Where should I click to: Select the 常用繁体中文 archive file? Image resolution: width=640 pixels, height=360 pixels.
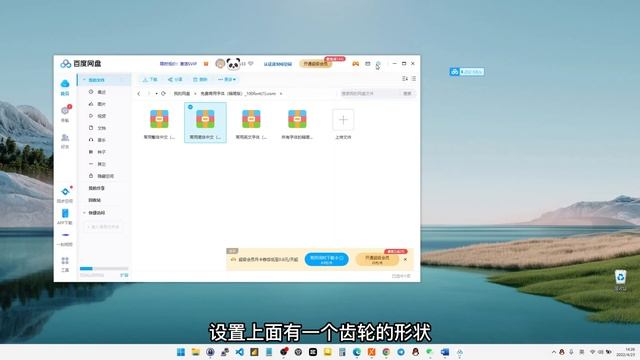tap(159, 124)
